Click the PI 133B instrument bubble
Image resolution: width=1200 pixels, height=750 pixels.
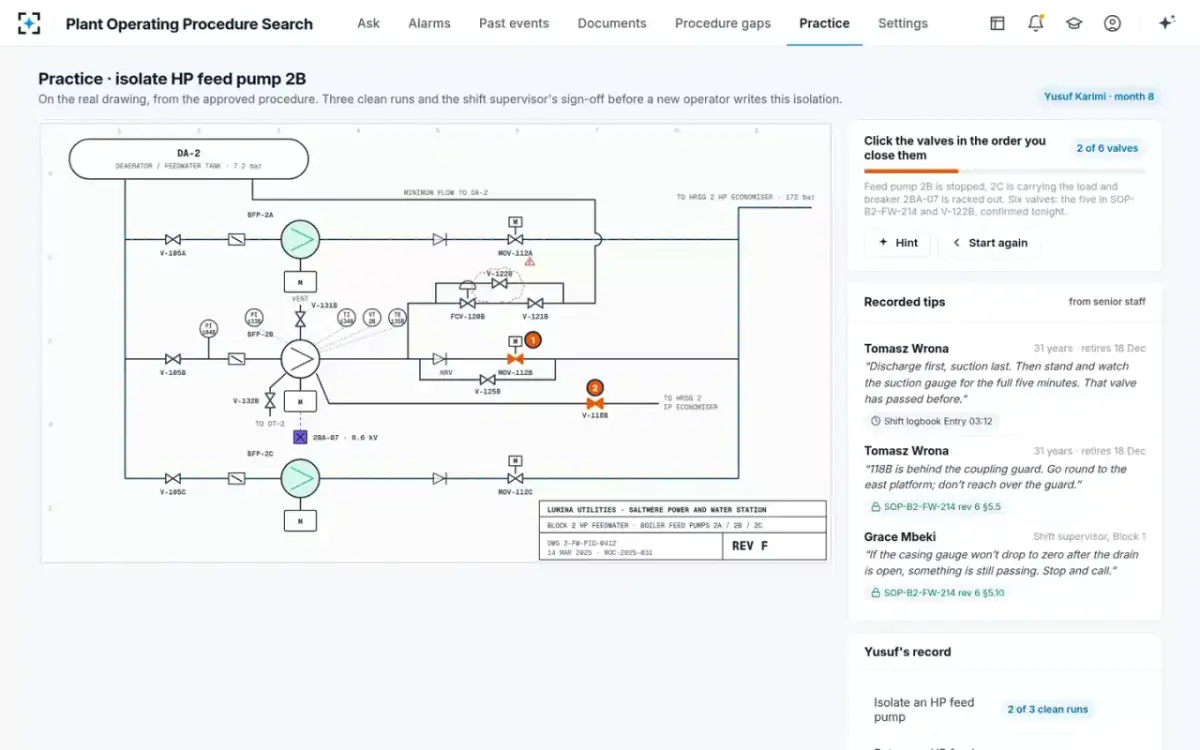coord(254,317)
